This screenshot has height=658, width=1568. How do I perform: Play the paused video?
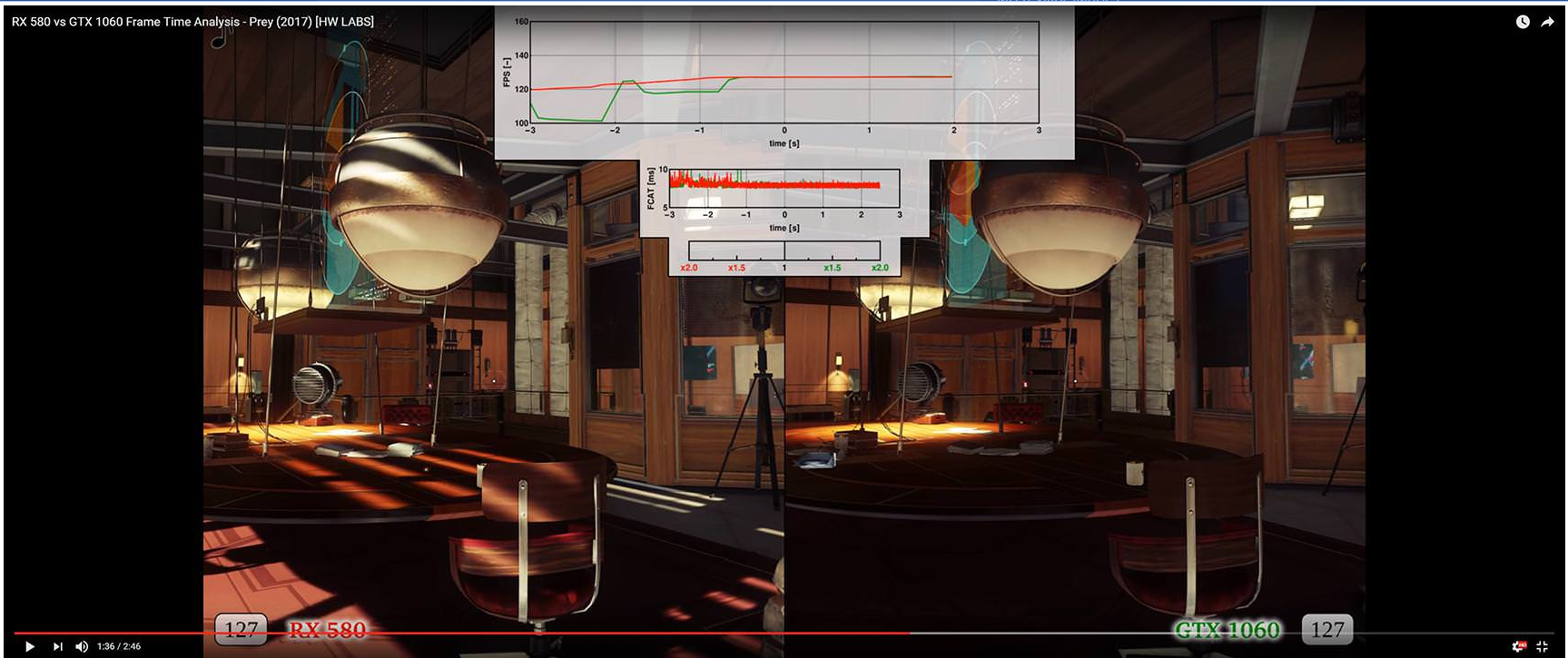click(29, 646)
